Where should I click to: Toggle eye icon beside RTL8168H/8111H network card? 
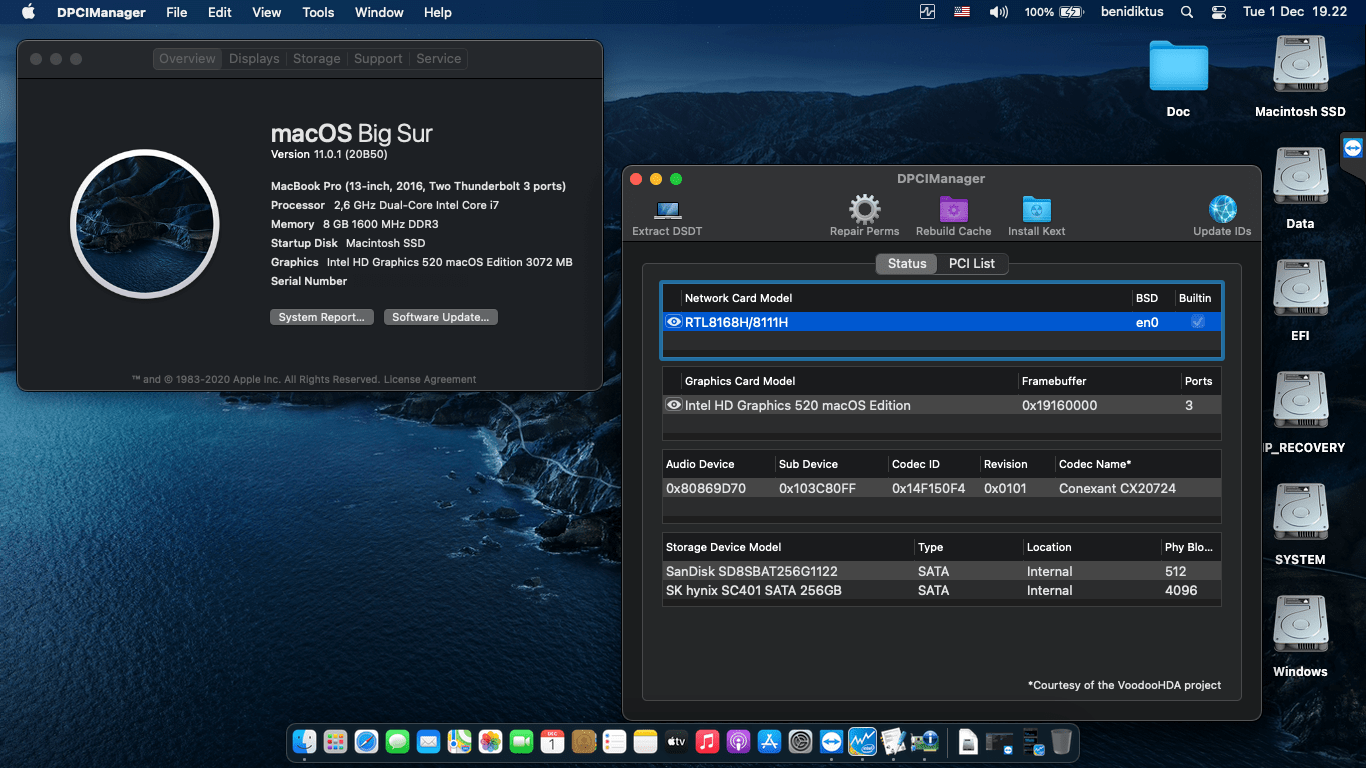click(x=674, y=322)
